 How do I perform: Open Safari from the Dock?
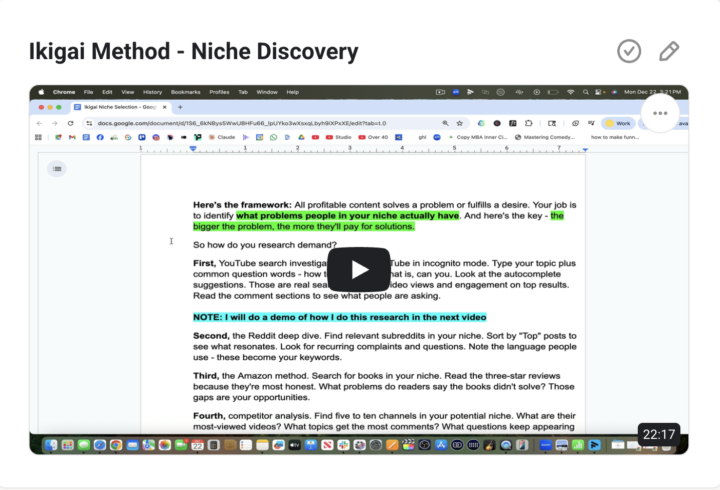pos(100,445)
